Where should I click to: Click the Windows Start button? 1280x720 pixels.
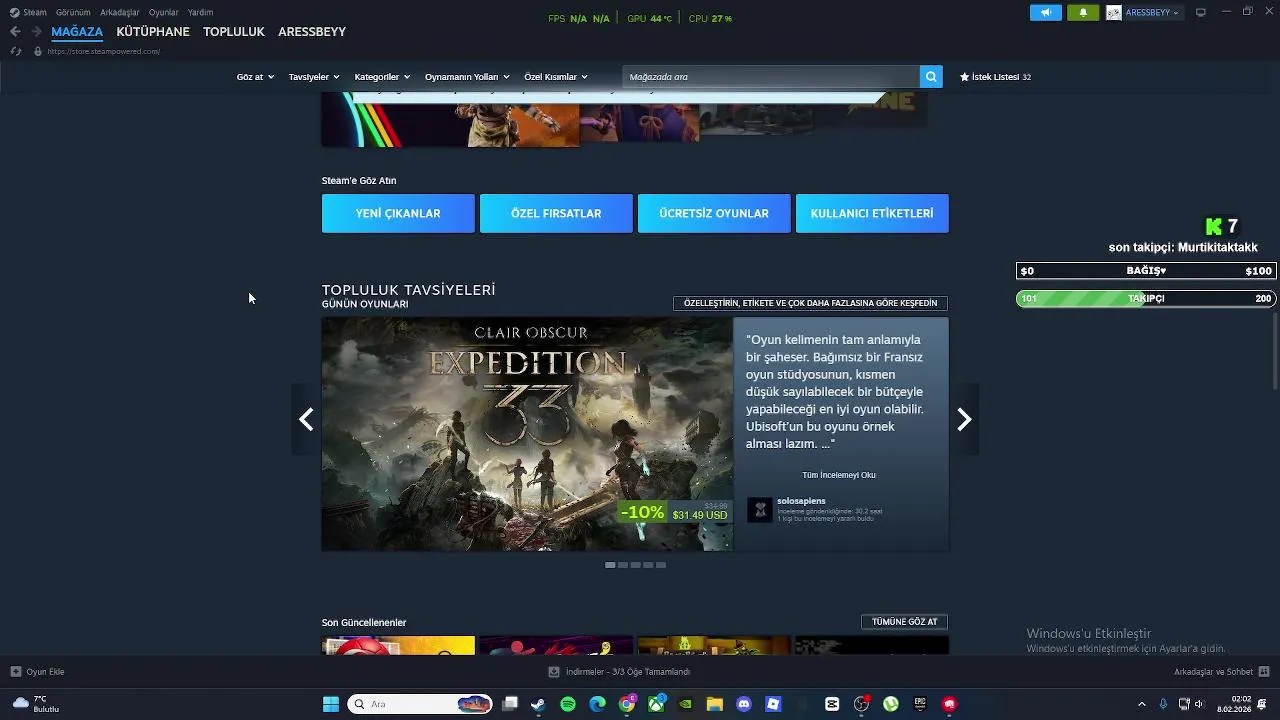(x=331, y=704)
